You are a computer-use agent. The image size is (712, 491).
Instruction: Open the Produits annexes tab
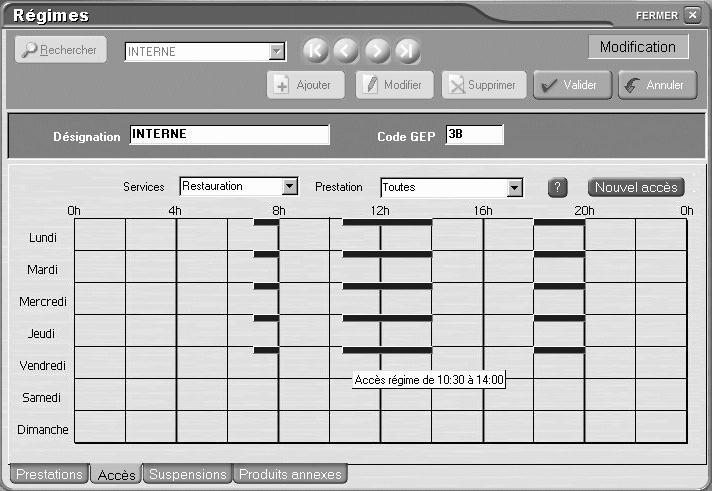(290, 474)
